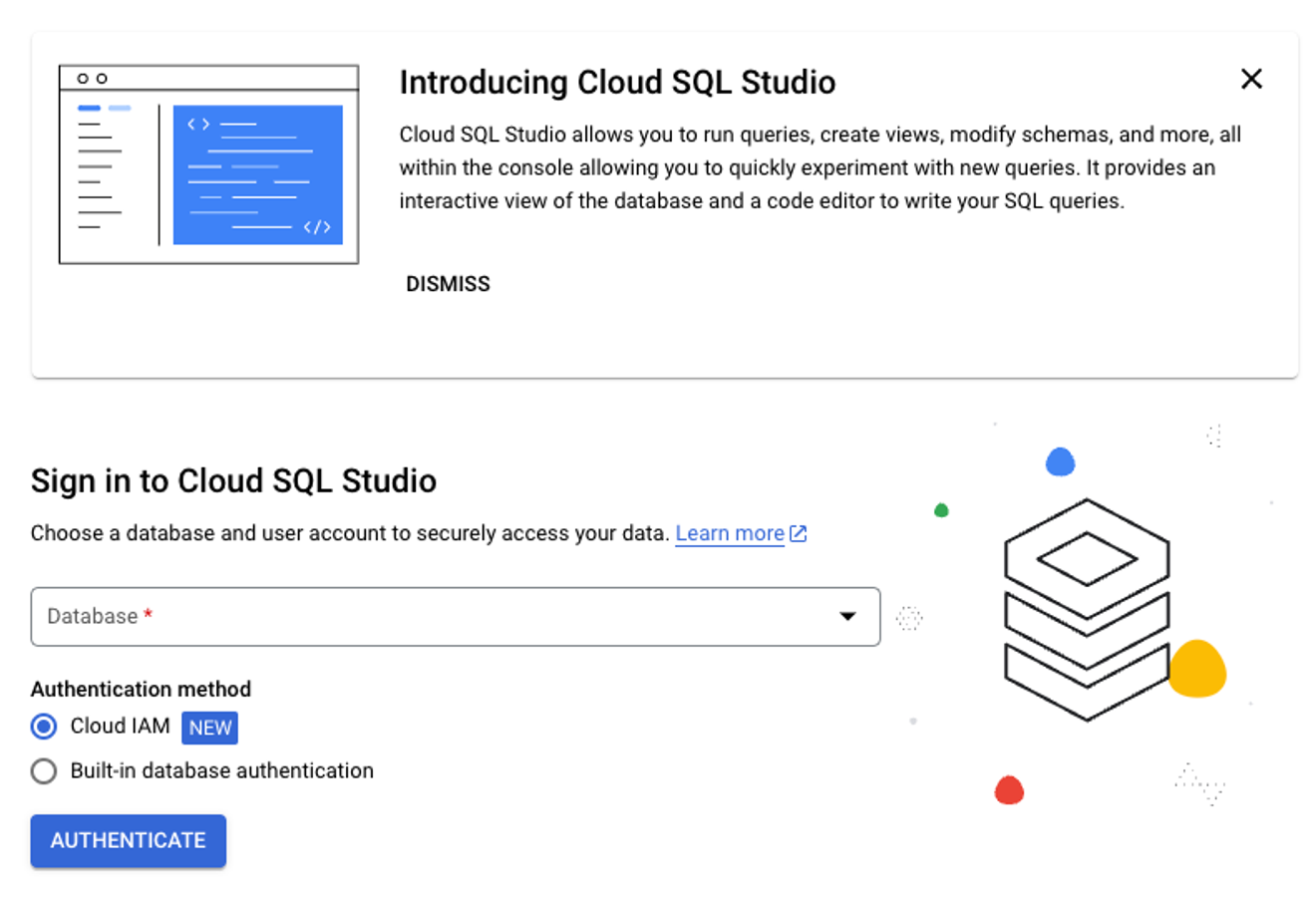Open the Learn more link
Viewport: 1316px width, 897px height.
(730, 533)
